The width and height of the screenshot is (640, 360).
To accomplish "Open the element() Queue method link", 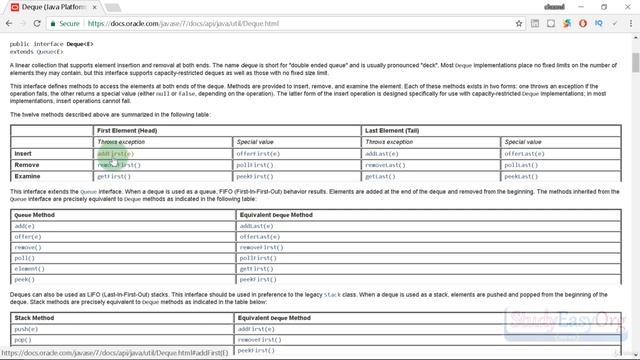I will click(29, 269).
